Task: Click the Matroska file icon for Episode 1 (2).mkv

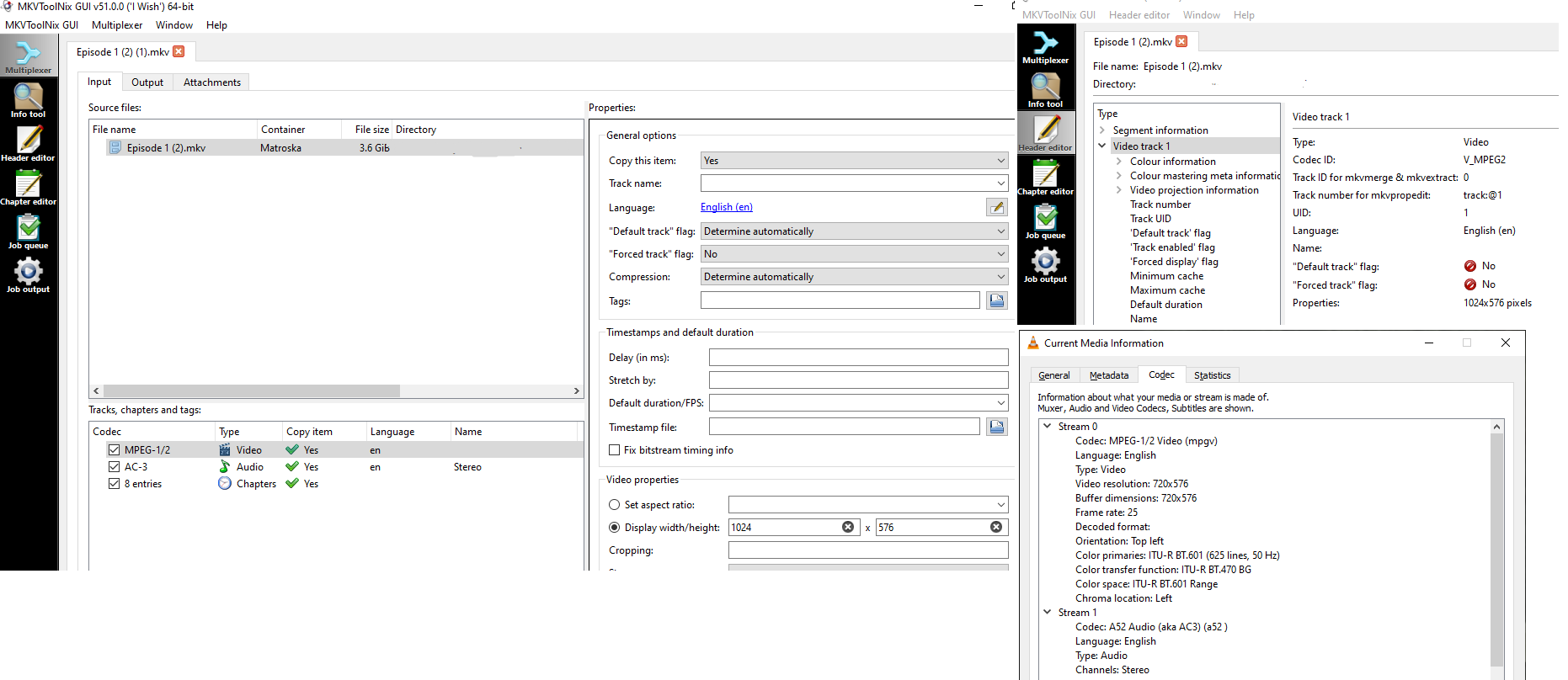Action: pos(115,147)
